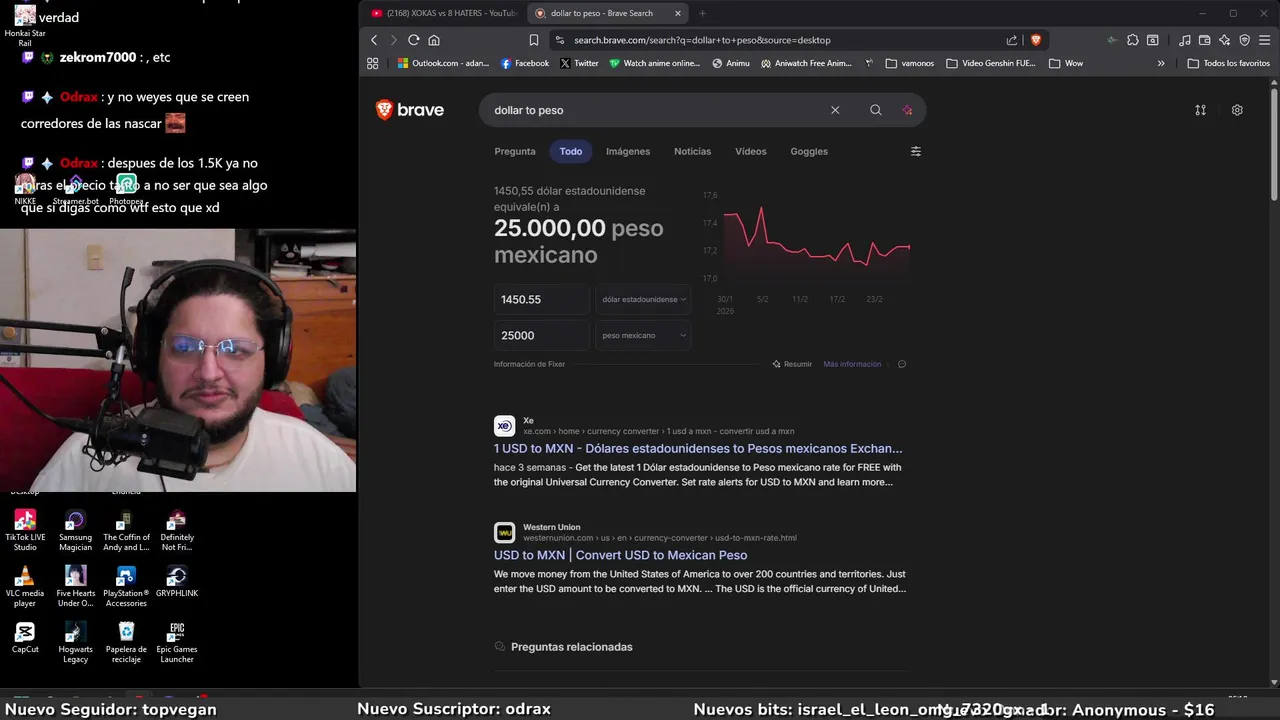
Task: Open the peso mexicano currency dropdown
Action: tap(643, 335)
